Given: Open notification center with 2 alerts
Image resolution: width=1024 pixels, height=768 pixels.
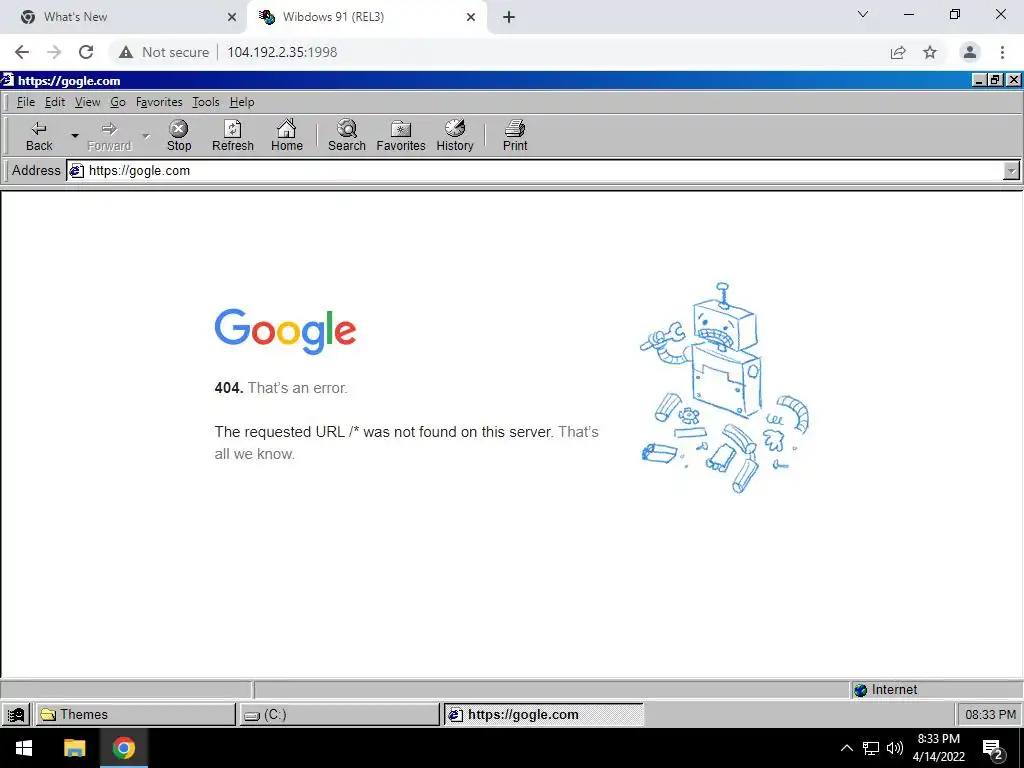Looking at the screenshot, I should (x=993, y=750).
